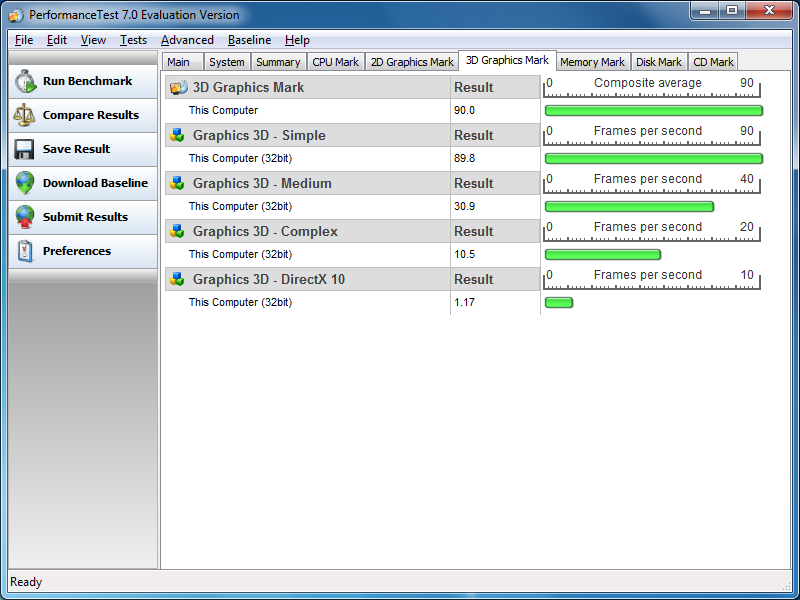Minimize the PerformanceTest window

[x=705, y=11]
